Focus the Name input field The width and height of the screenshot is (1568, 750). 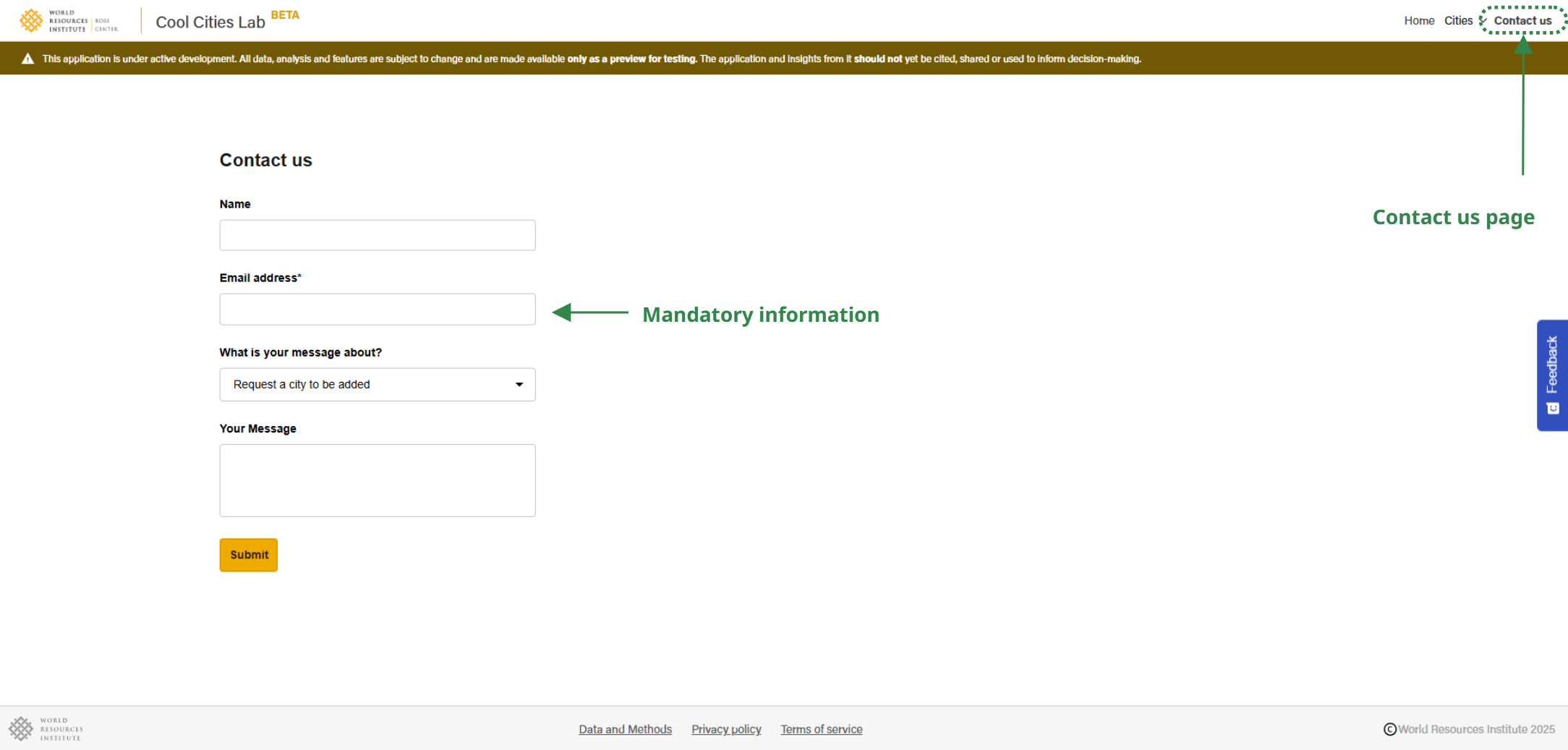377,236
